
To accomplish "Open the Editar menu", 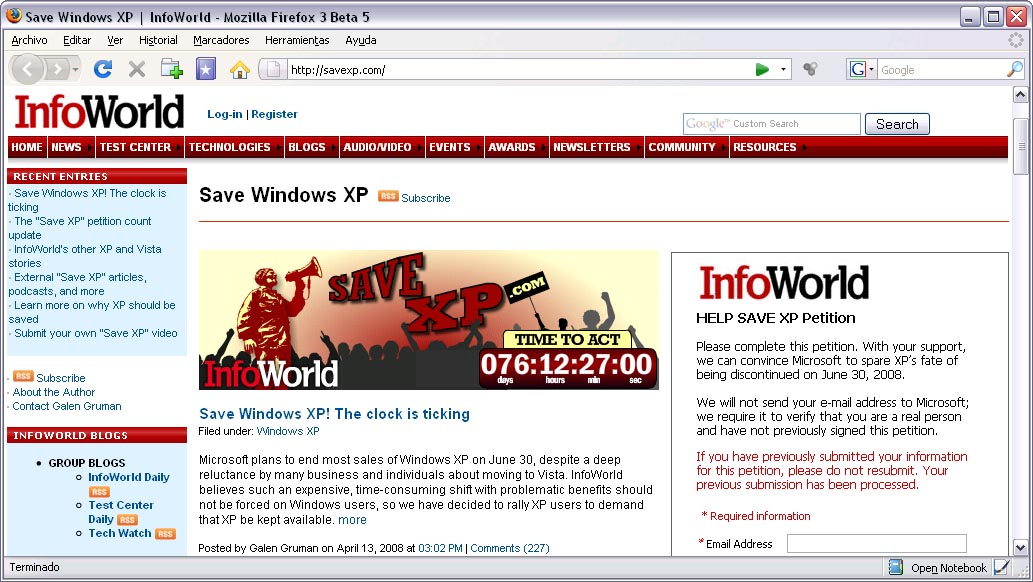I will [77, 40].
